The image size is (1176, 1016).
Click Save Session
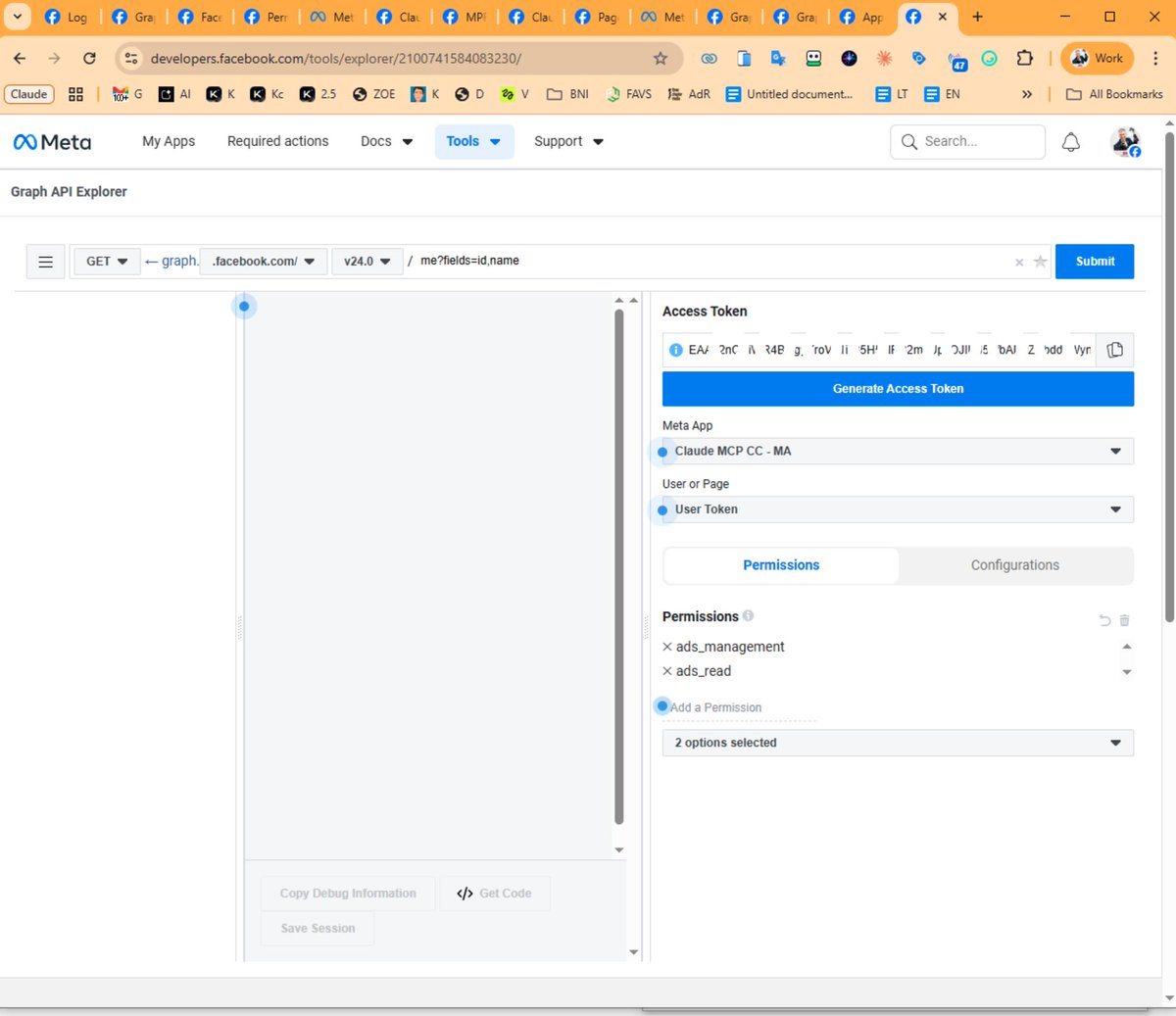318,929
